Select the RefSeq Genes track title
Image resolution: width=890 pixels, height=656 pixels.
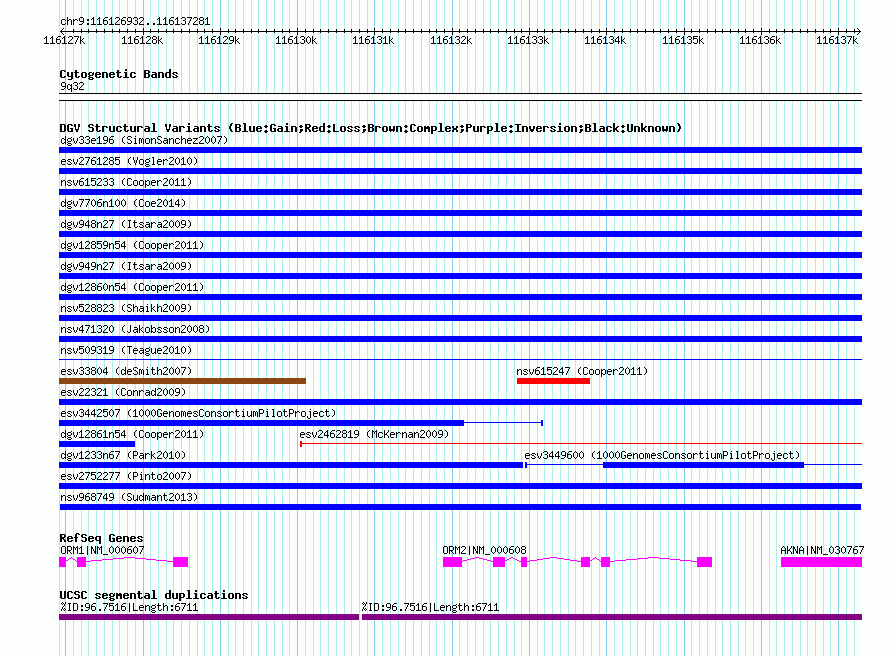[x=101, y=538]
